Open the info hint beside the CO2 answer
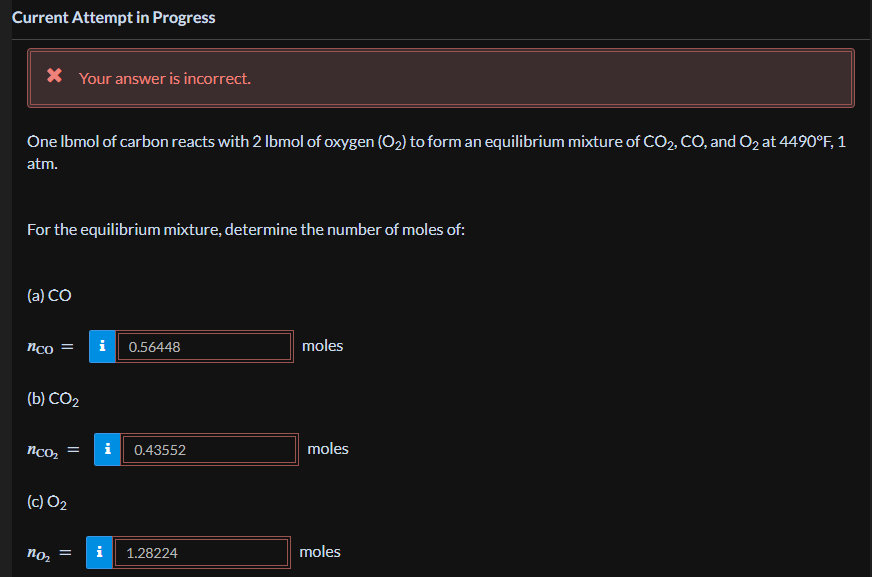Image resolution: width=872 pixels, height=577 pixels. tap(107, 449)
